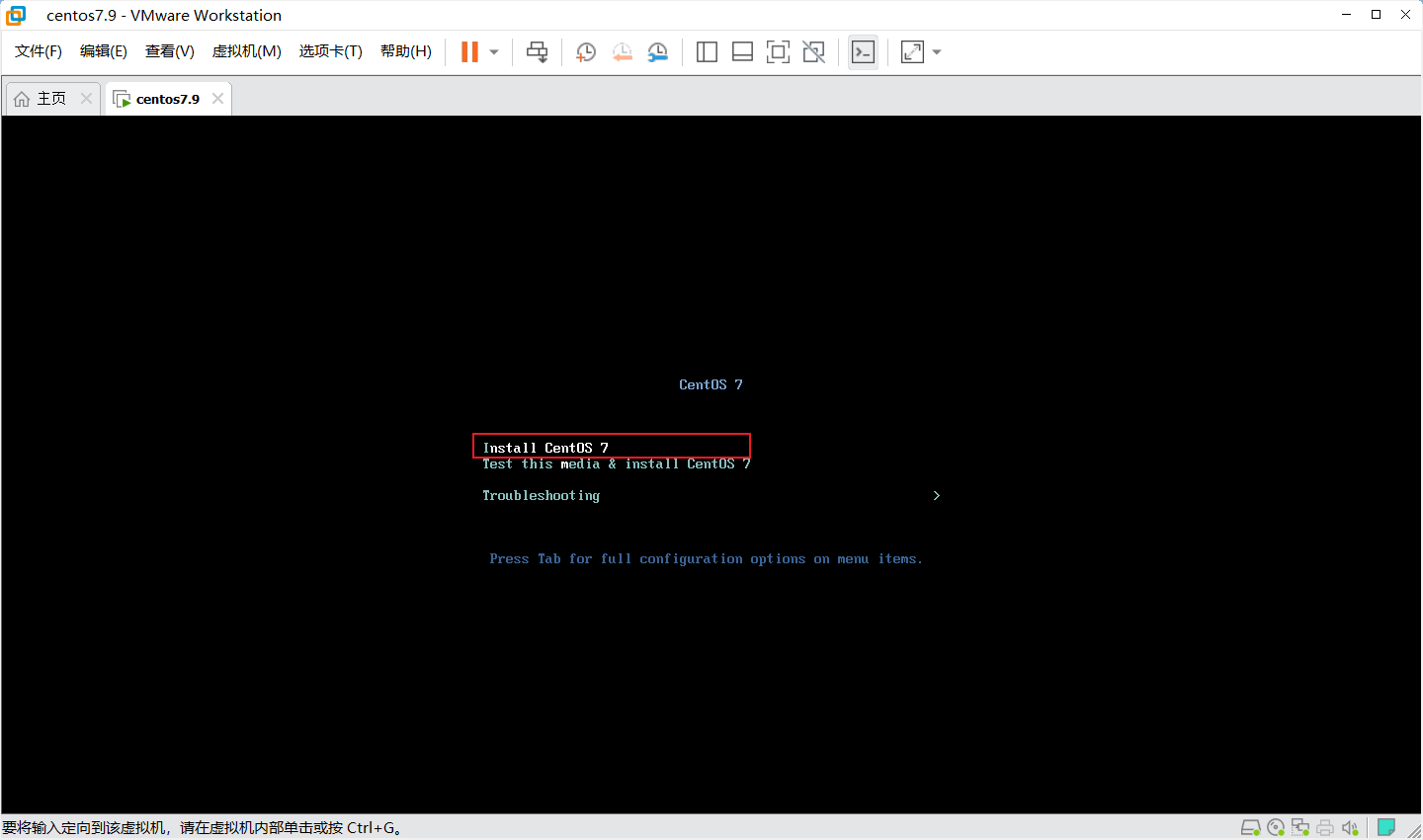The image size is (1423, 840).
Task: Click the CD/DVD drive status icon
Action: pyautogui.click(x=1276, y=827)
